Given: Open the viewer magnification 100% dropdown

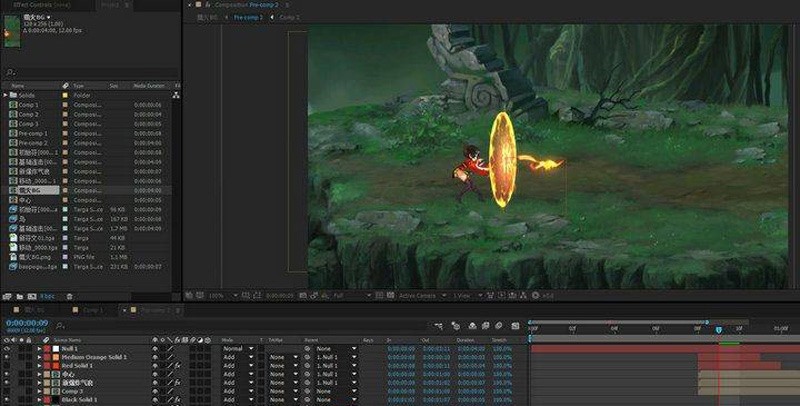Looking at the screenshot, I should [223, 295].
